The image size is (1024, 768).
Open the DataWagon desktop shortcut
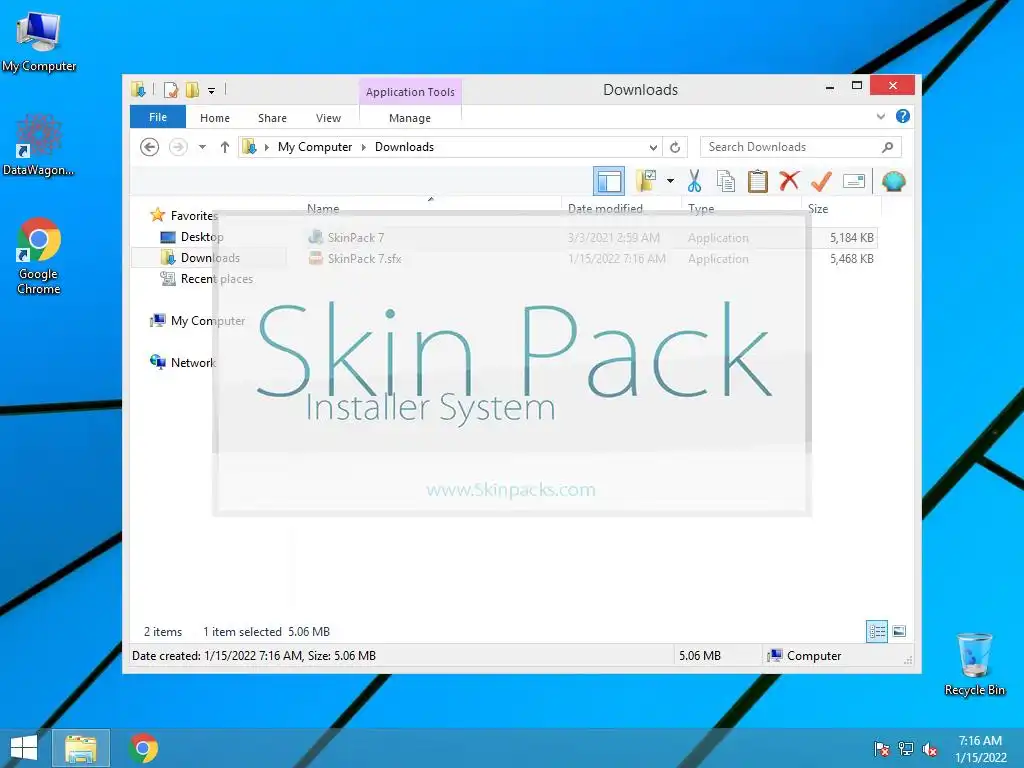pos(39,144)
